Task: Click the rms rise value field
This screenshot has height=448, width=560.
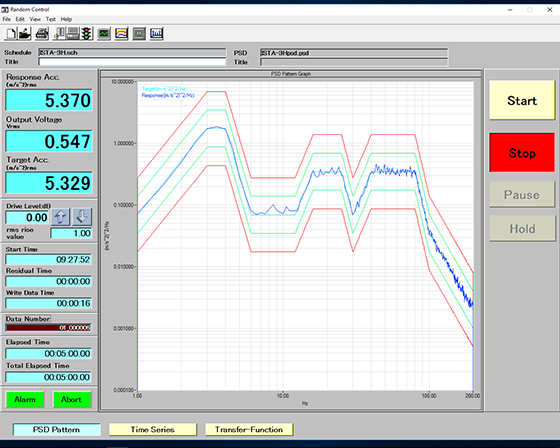Action: tap(71, 233)
